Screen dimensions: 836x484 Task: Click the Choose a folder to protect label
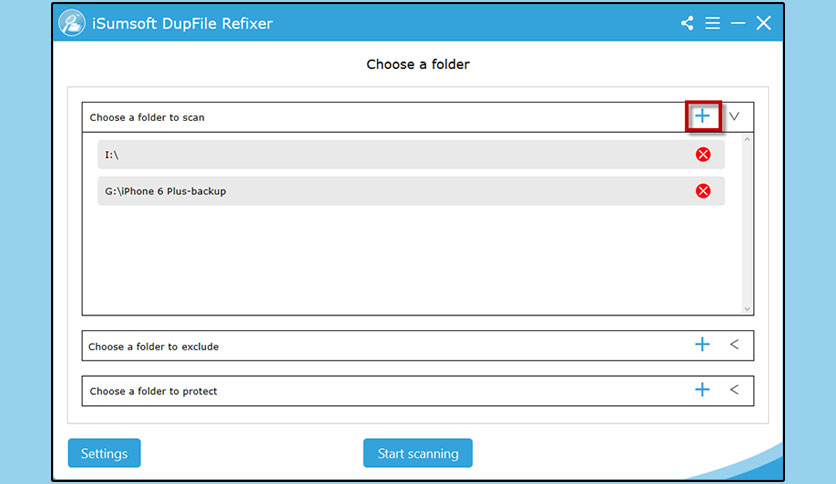(x=153, y=391)
